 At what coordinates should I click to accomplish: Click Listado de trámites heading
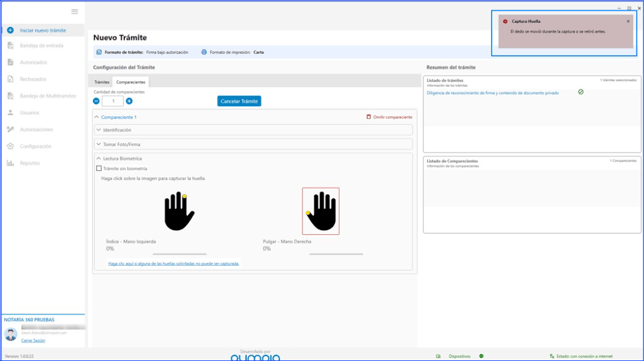pos(445,80)
